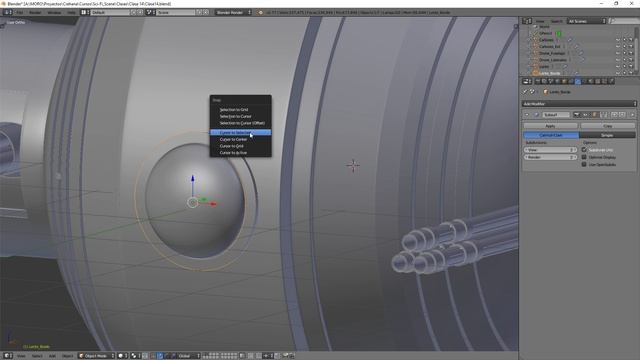
Task: Select the rotate manipulator icon
Action: [x=167, y=356]
